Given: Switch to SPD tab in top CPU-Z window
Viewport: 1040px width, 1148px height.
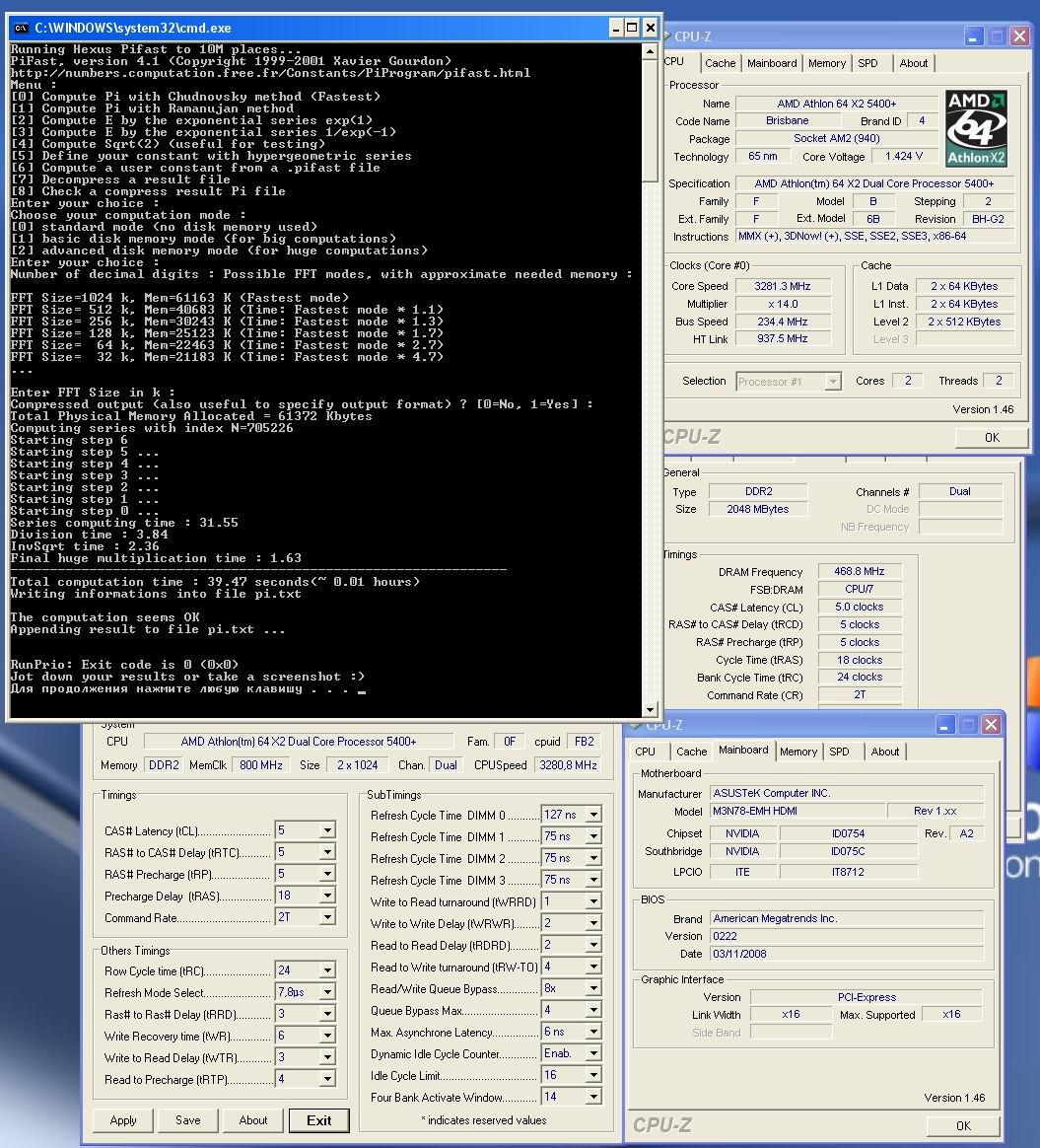Looking at the screenshot, I should pyautogui.click(x=868, y=64).
